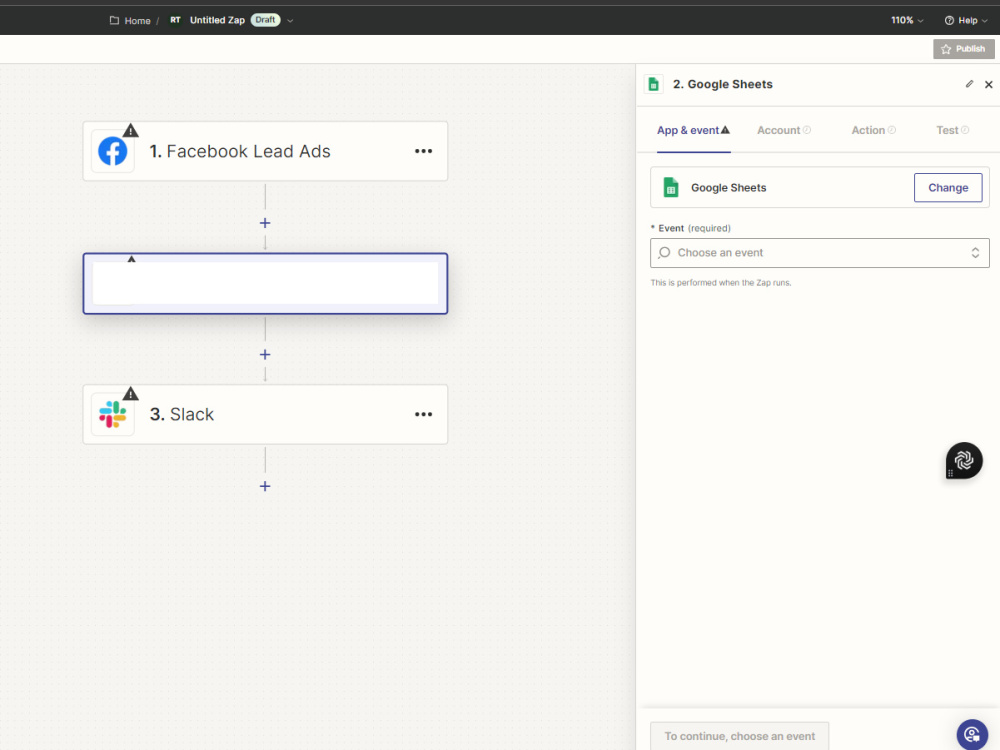1000x750 pixels.
Task: Click the Home folder icon
Action: 114,20
